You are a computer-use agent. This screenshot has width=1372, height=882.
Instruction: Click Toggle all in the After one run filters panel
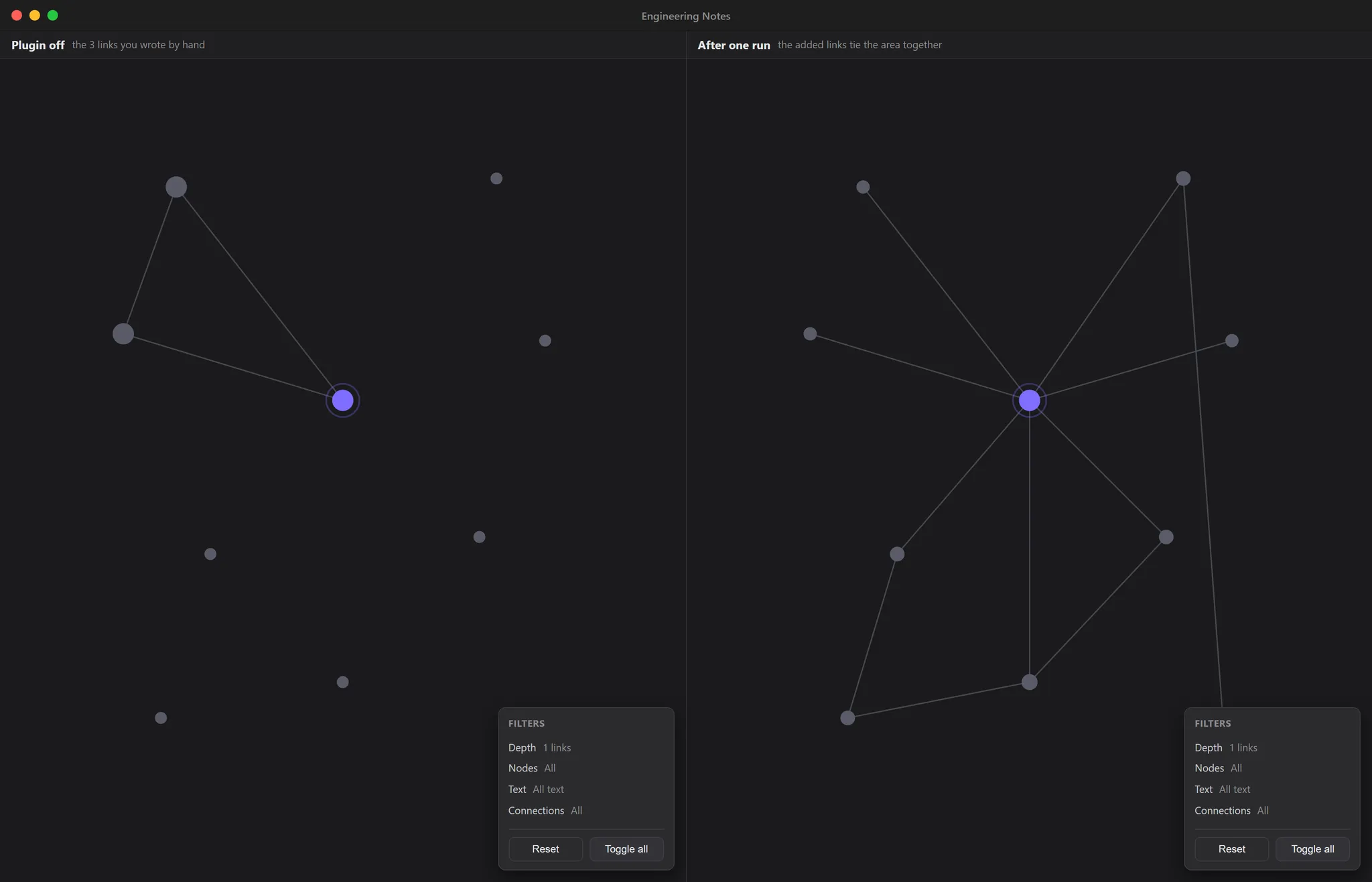(x=1312, y=849)
